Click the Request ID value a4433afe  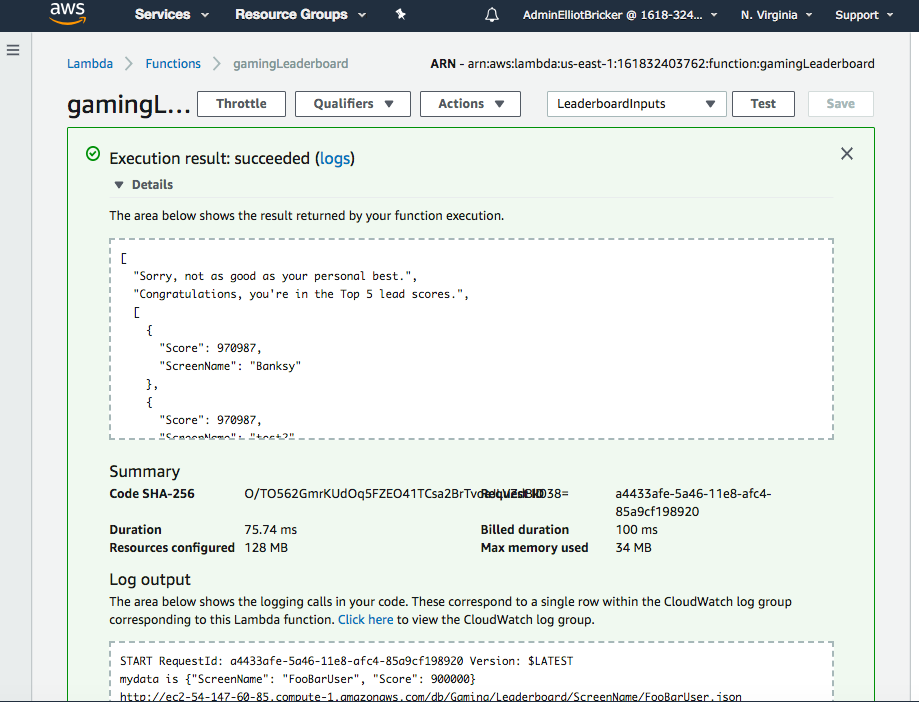693,502
